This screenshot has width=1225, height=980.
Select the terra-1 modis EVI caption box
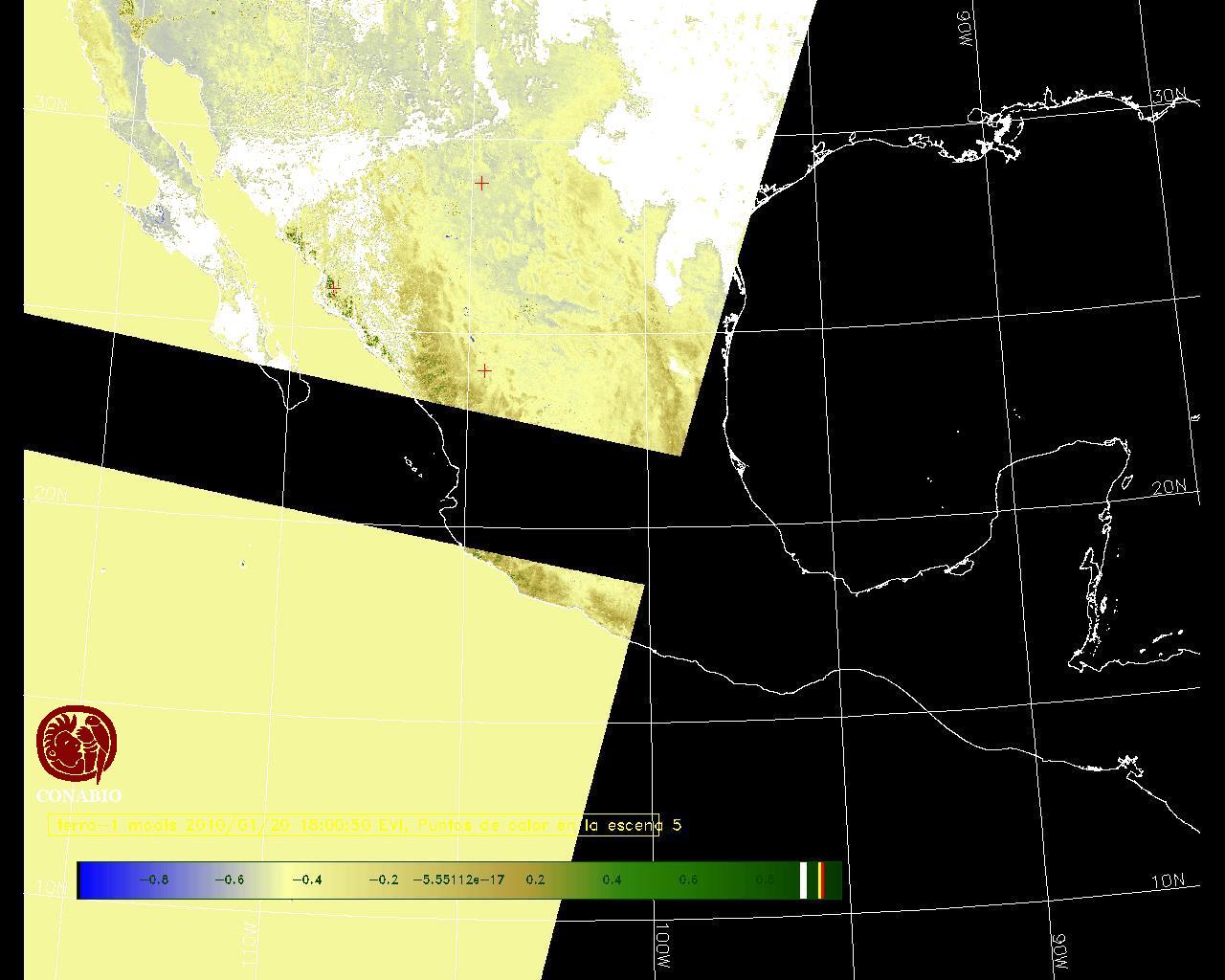coord(353,825)
